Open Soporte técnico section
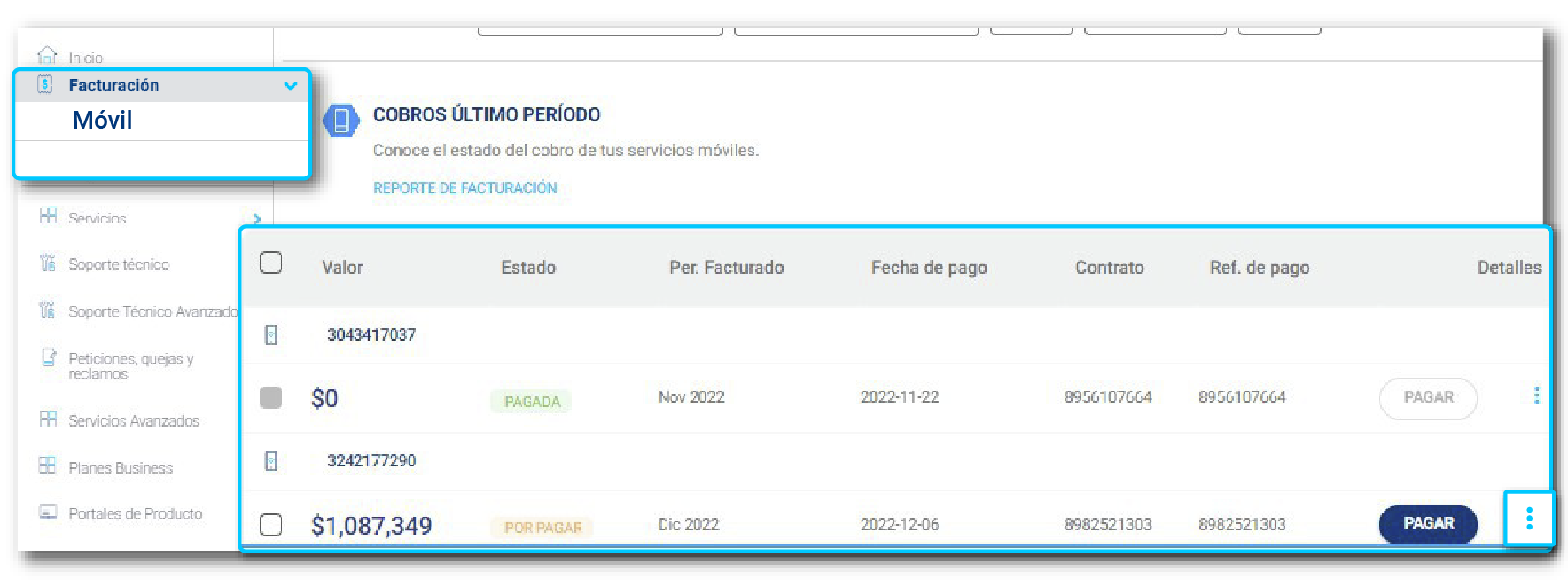 point(119,264)
